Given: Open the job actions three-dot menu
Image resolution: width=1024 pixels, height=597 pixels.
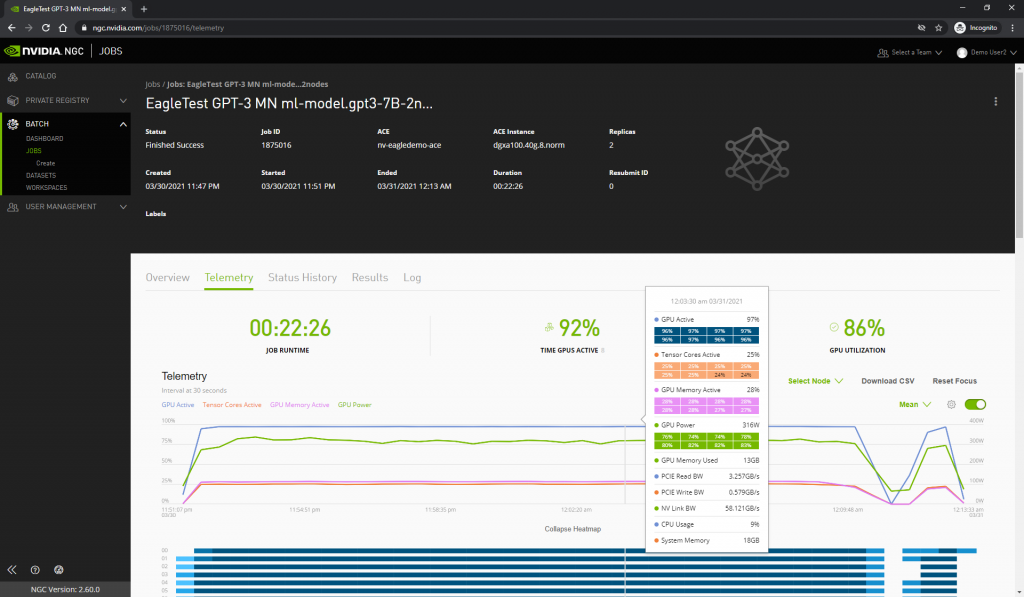Looking at the screenshot, I should tap(995, 102).
